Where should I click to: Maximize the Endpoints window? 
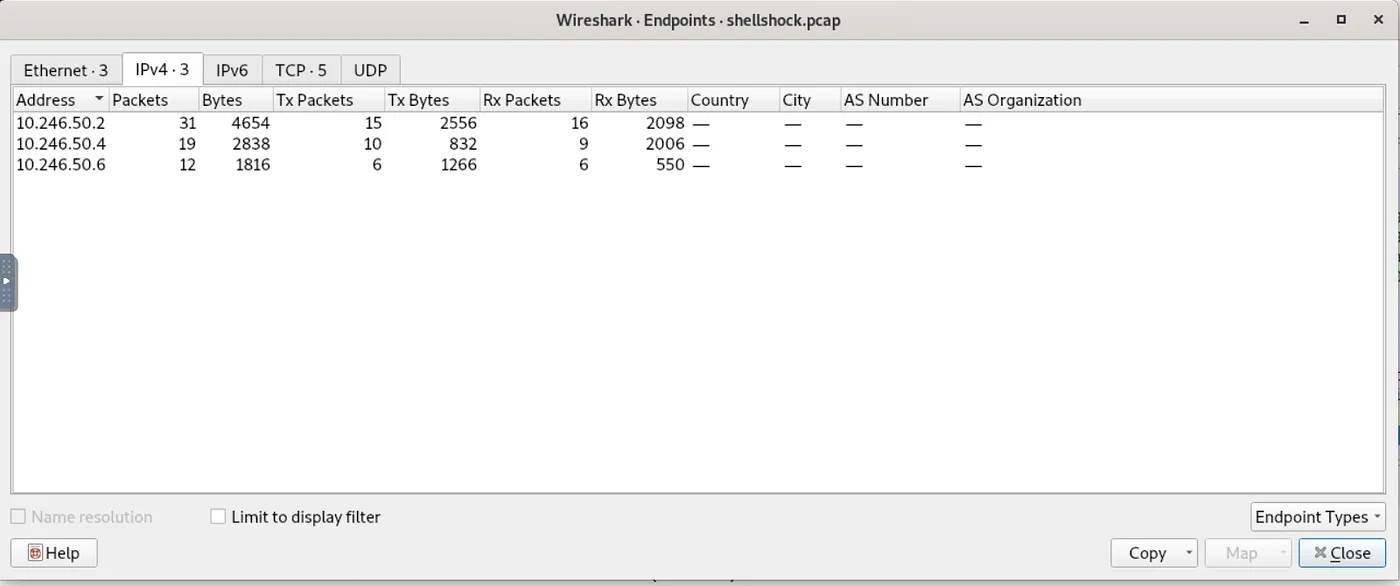pyautogui.click(x=1341, y=20)
